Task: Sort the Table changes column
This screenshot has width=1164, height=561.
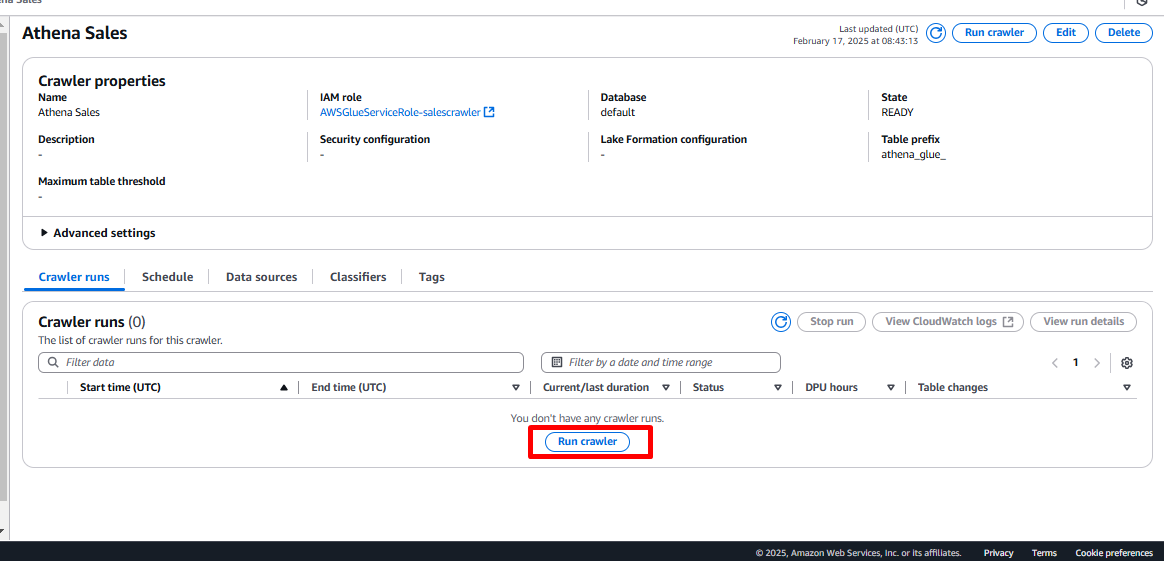Action: [1126, 388]
